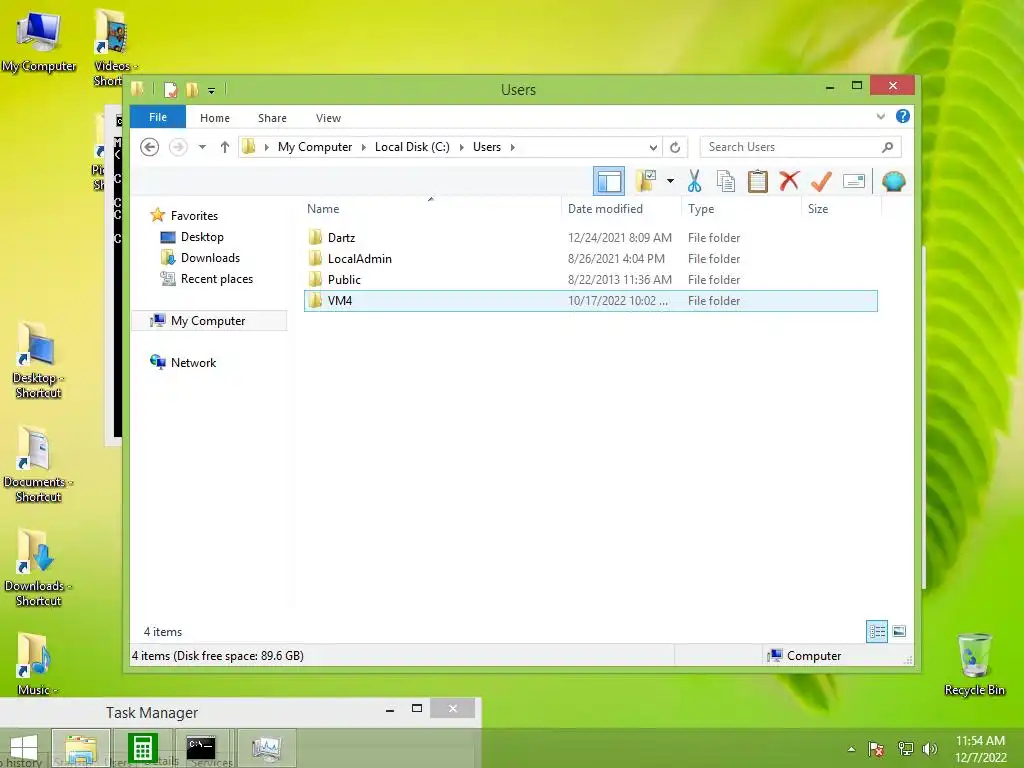Refresh the Users folder view

[675, 147]
